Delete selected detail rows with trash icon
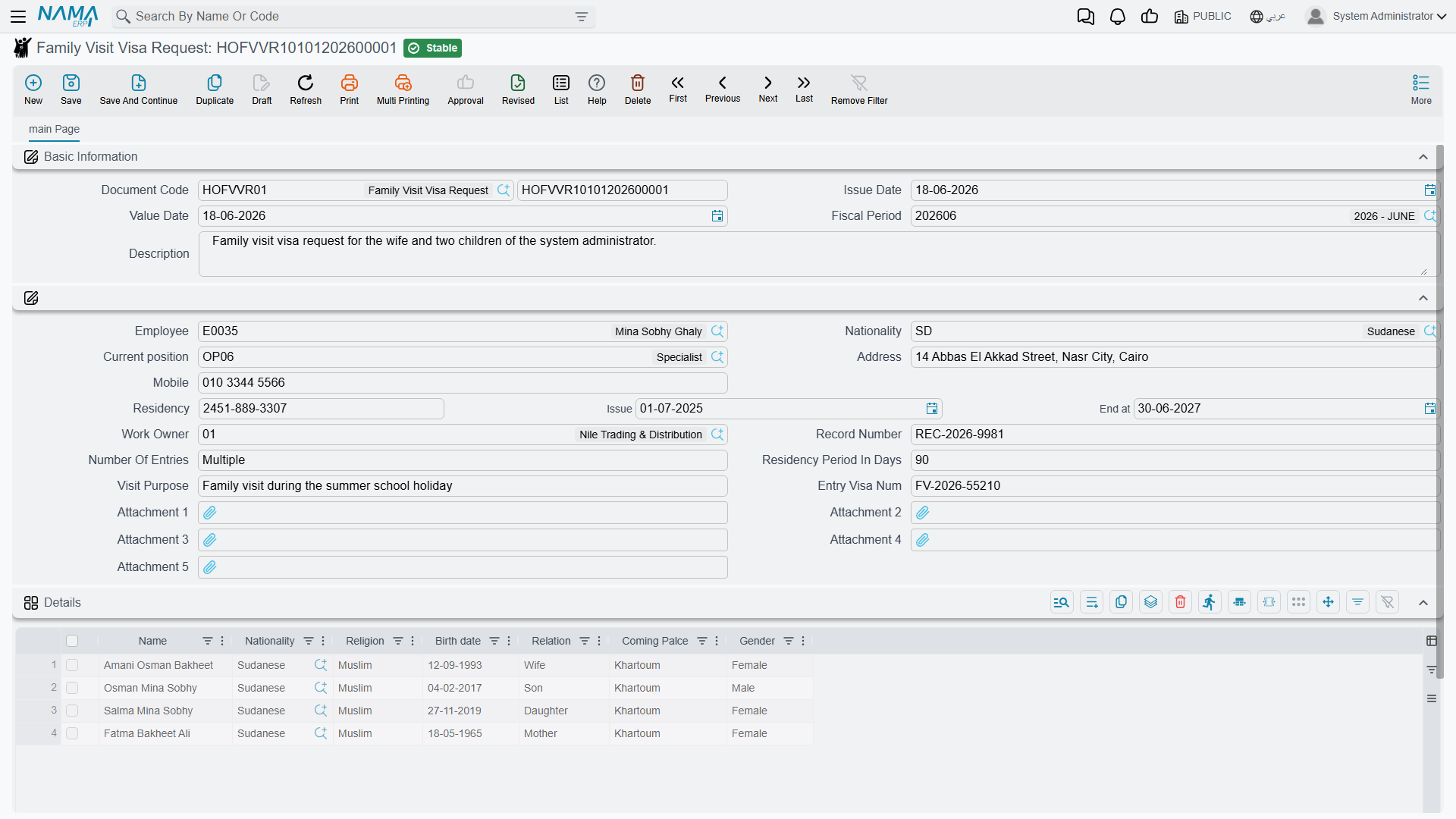This screenshot has height=819, width=1456. pyautogui.click(x=1180, y=602)
